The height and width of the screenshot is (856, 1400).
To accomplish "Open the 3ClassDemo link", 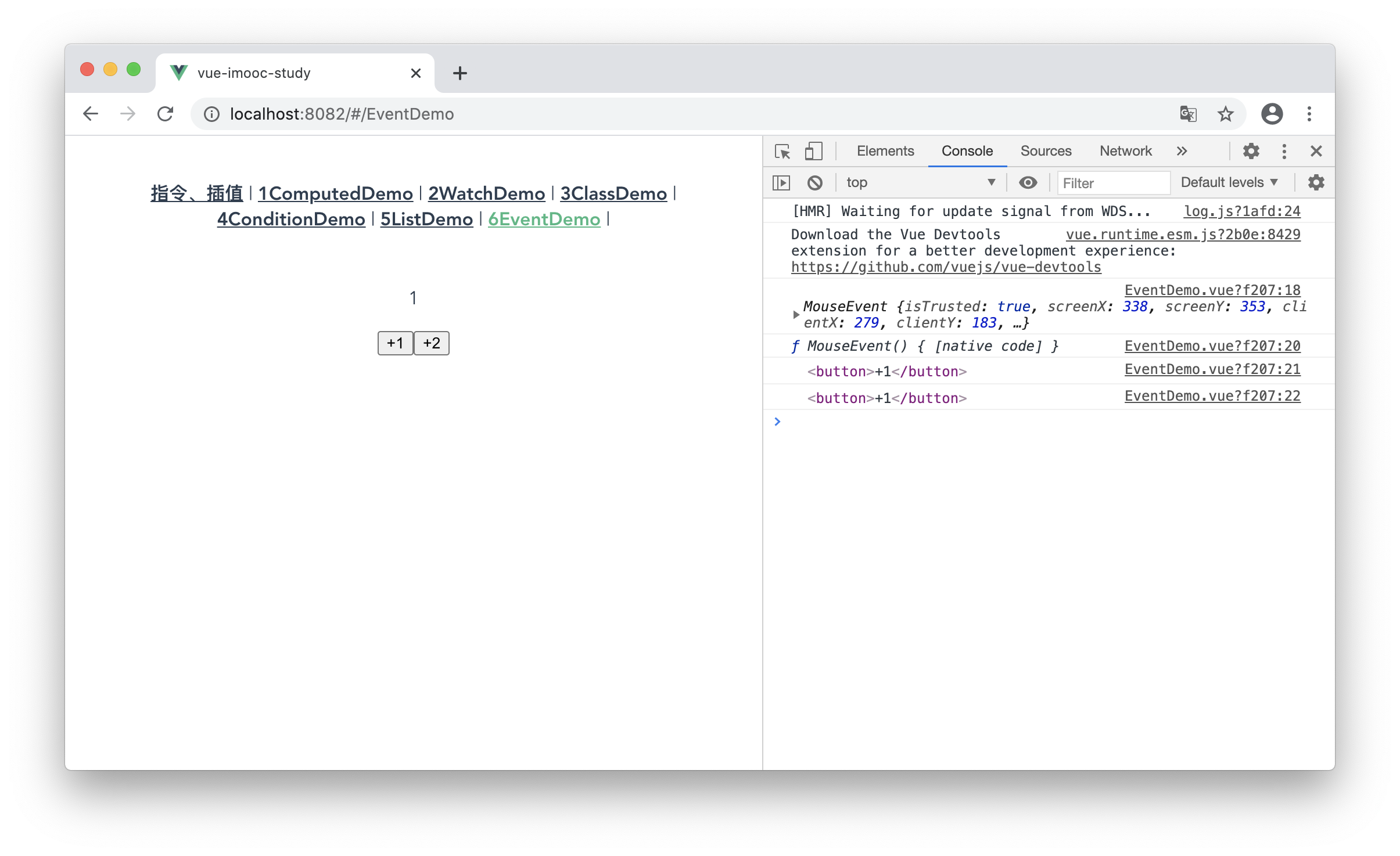I will coord(613,193).
